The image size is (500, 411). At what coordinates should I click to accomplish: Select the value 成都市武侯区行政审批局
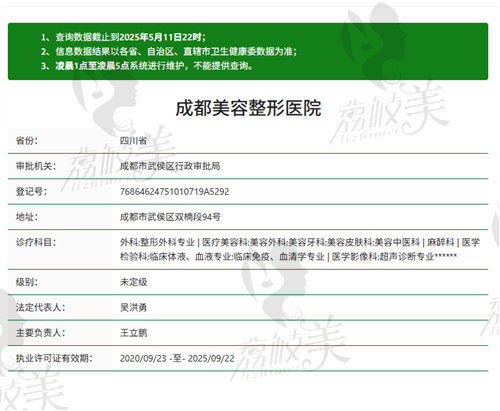click(170, 166)
